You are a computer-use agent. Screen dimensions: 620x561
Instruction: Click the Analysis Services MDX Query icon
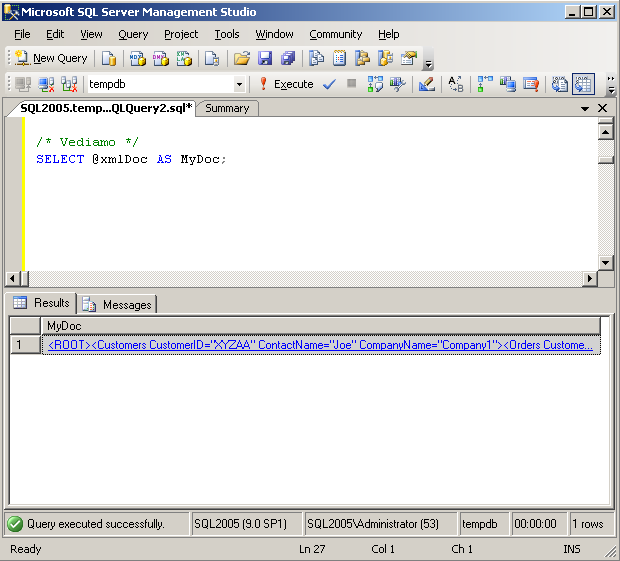tap(138, 59)
